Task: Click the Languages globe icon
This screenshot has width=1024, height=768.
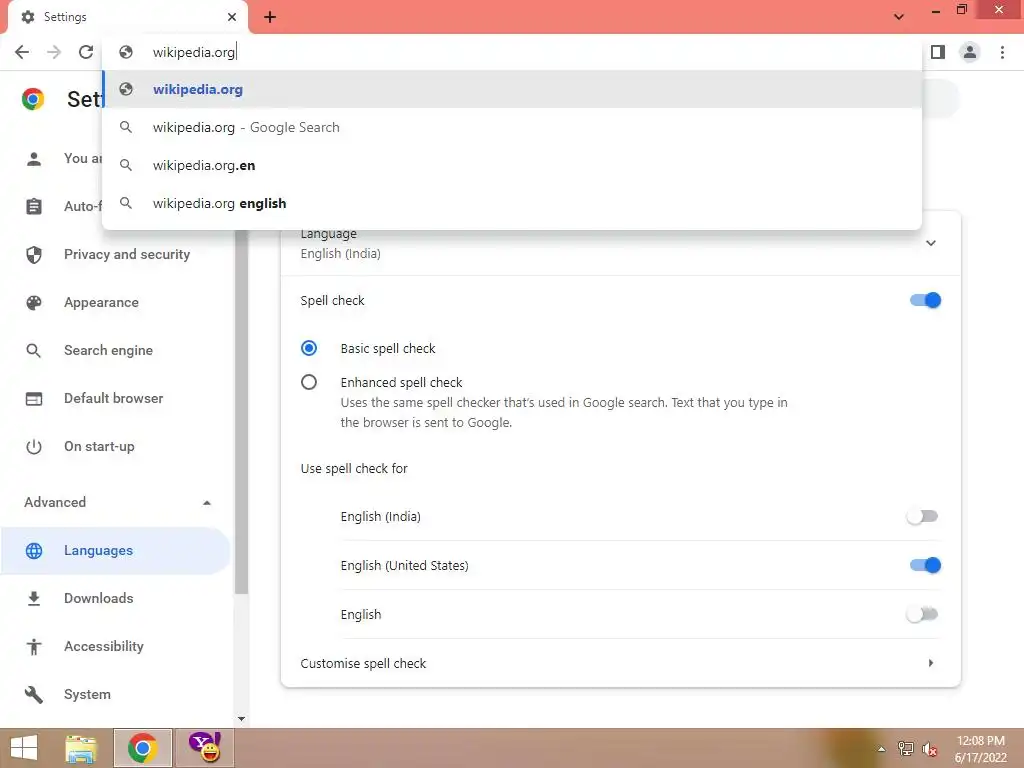Action: click(34, 551)
